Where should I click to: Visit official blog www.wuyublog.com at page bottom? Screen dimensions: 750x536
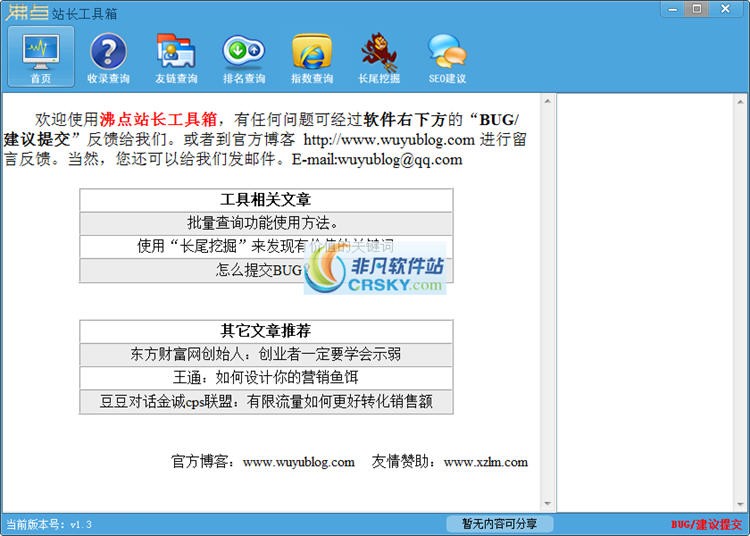tap(298, 462)
